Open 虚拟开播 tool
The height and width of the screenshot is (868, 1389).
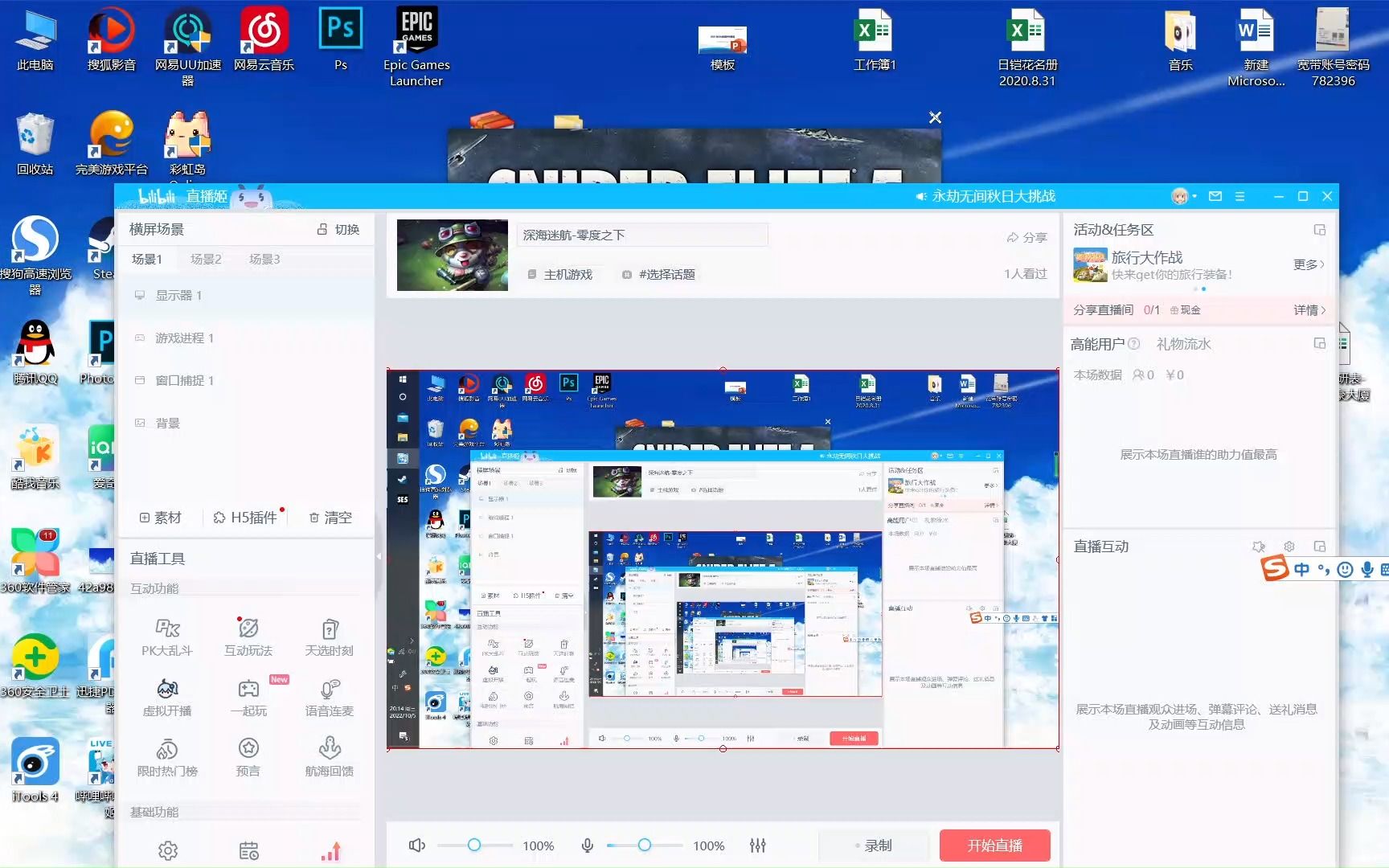[167, 698]
